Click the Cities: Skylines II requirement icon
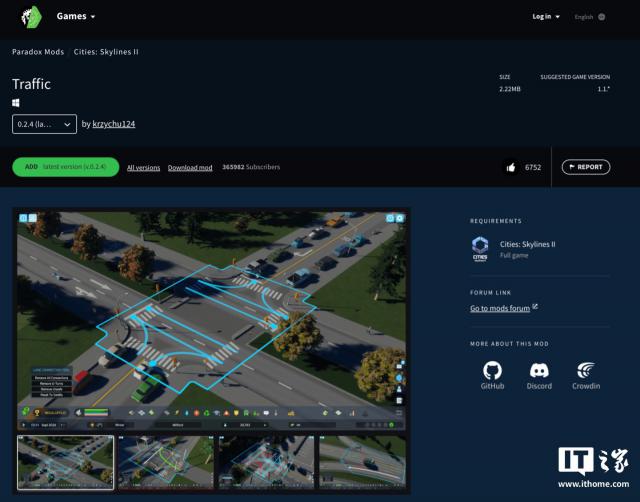The height and width of the screenshot is (502, 640). pos(480,247)
